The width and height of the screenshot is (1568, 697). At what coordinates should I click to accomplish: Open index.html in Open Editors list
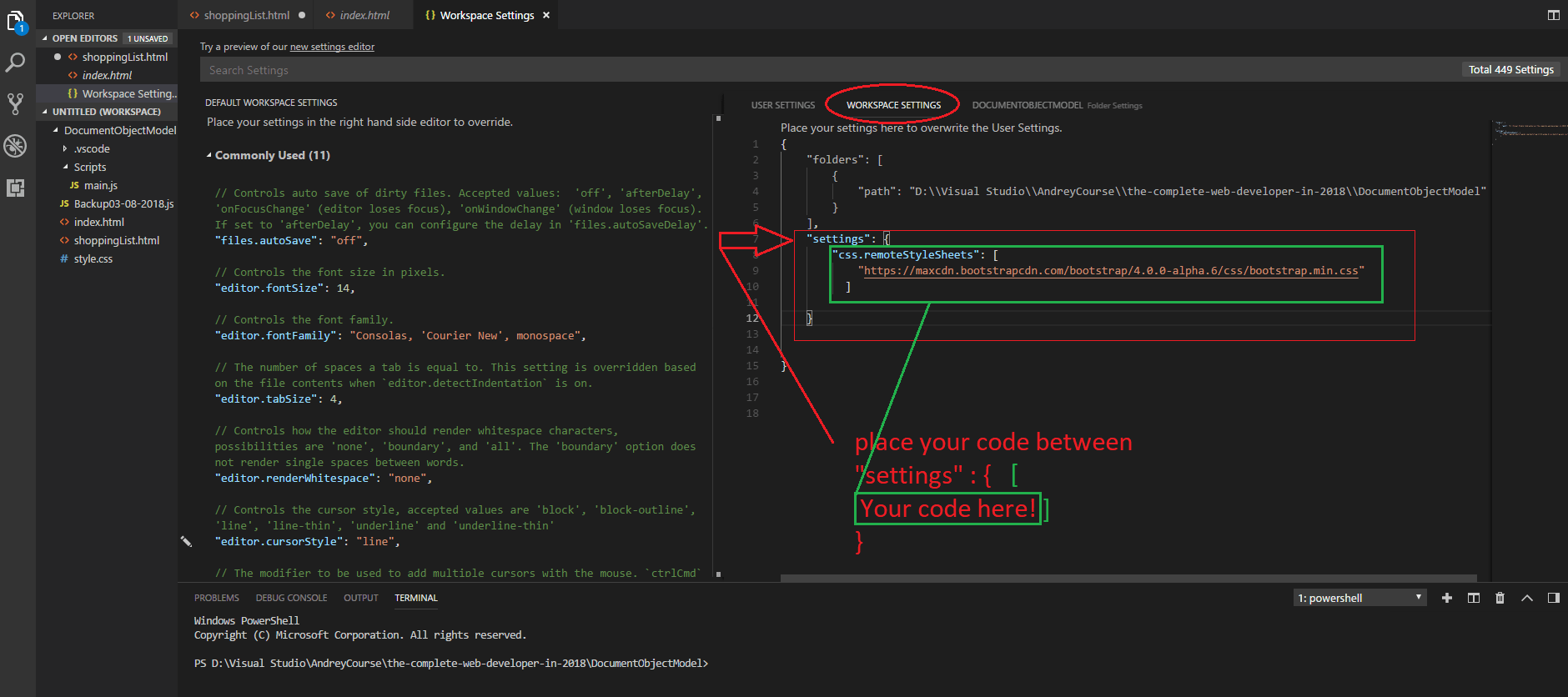click(x=107, y=75)
